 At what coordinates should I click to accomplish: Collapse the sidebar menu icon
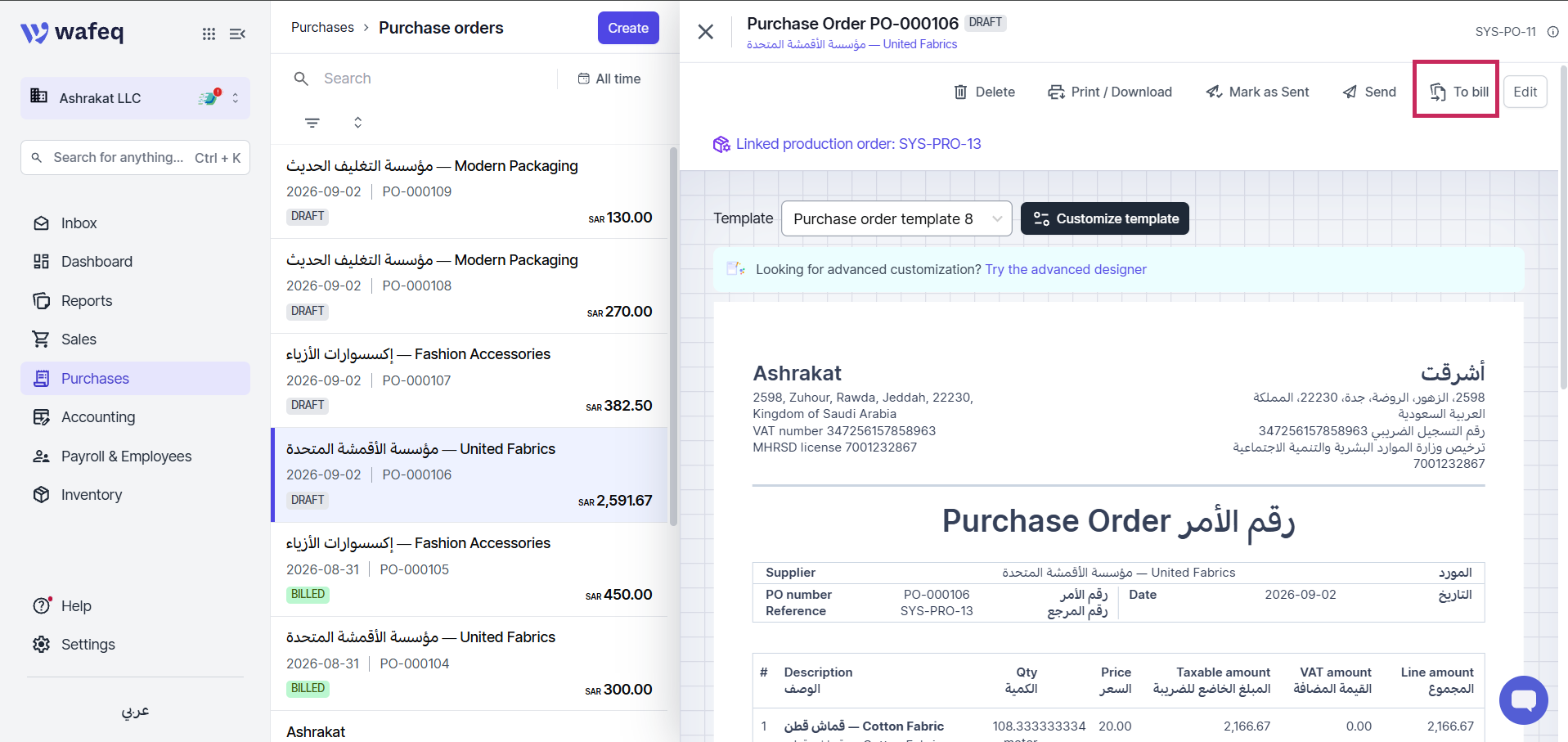(238, 34)
